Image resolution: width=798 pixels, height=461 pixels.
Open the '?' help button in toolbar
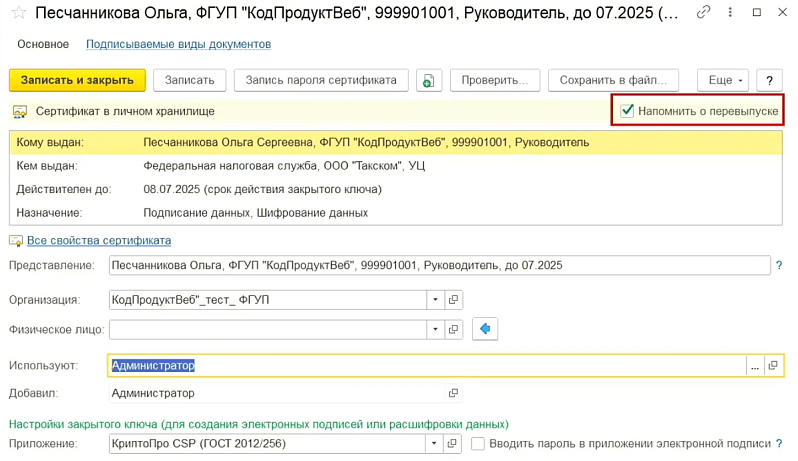770,80
